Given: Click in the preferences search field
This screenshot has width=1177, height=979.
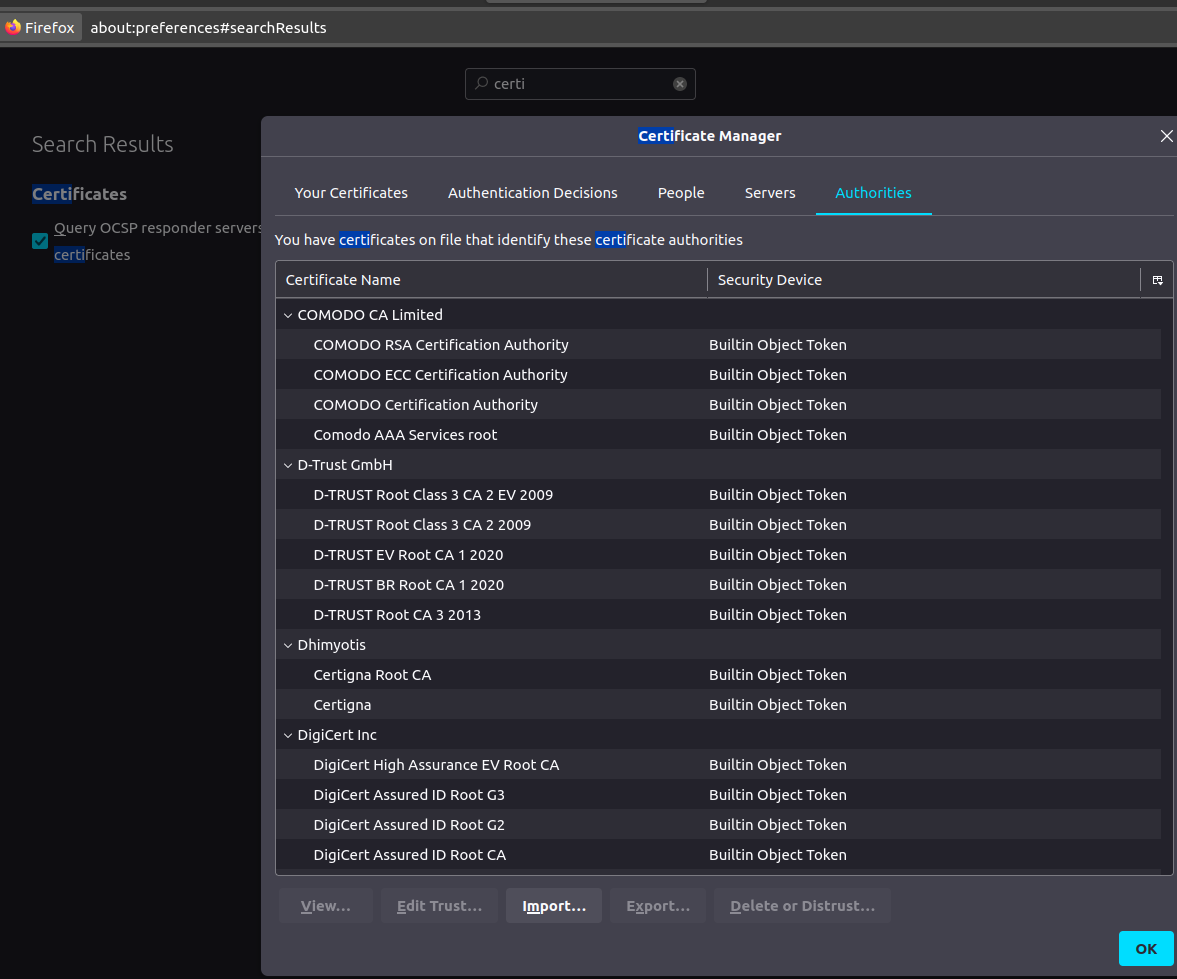Looking at the screenshot, I should (x=580, y=84).
